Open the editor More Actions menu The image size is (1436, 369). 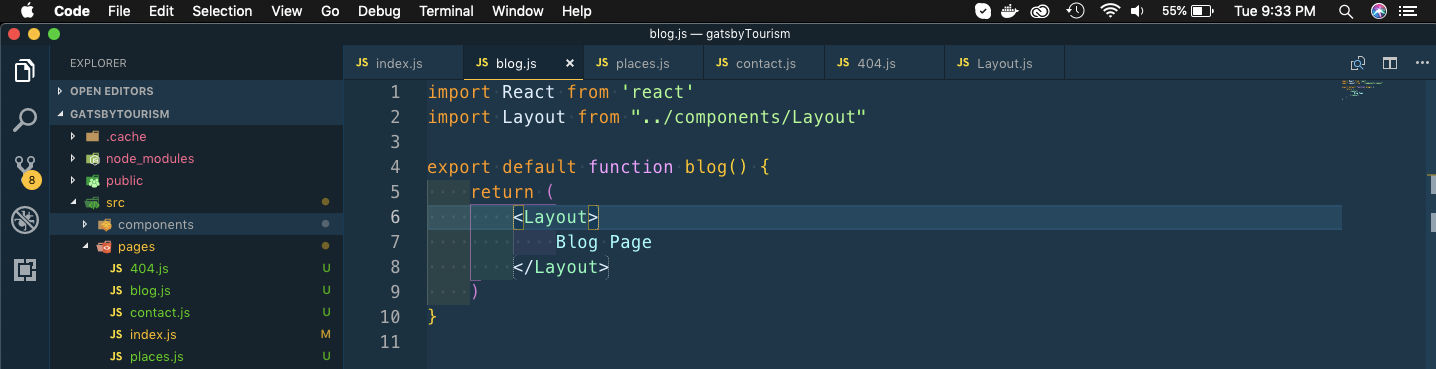pyautogui.click(x=1422, y=63)
